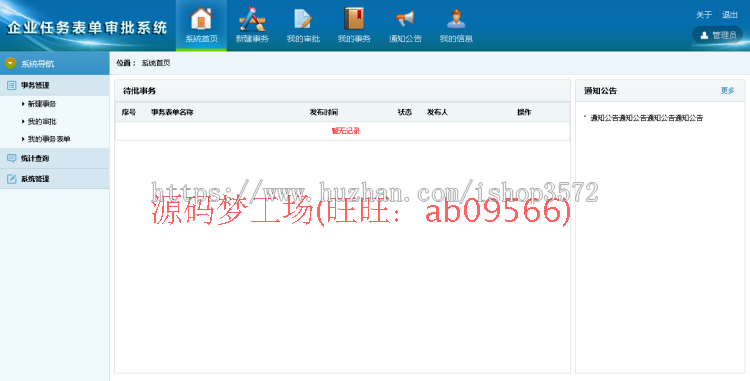
Task: Click the 退出 logout link
Action: [729, 15]
